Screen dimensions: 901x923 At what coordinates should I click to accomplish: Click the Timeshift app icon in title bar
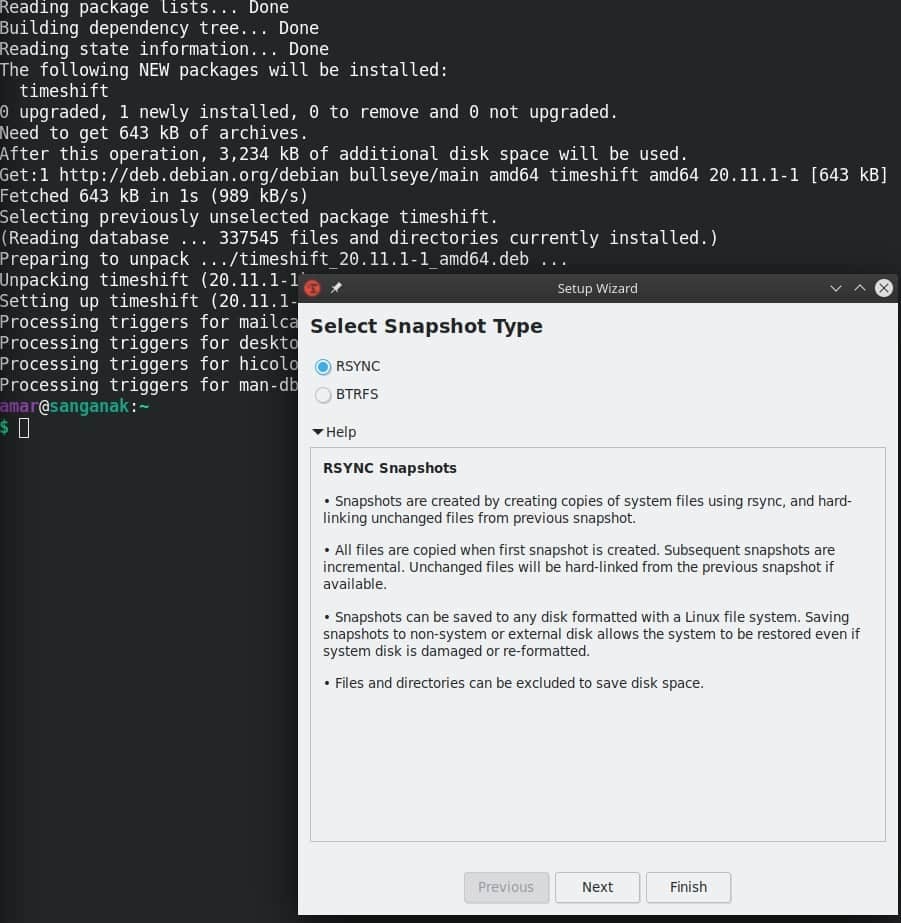312,288
